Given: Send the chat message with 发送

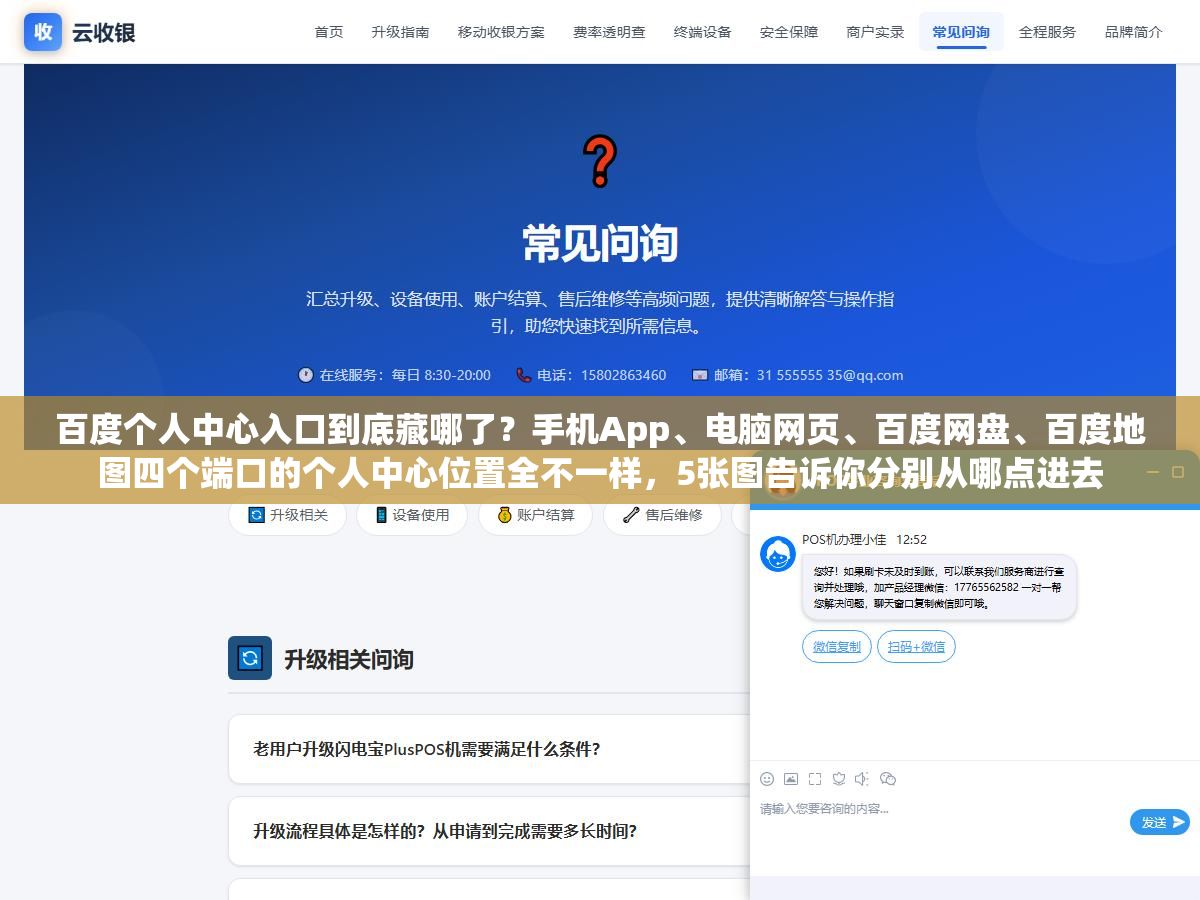Looking at the screenshot, I should tap(1160, 822).
